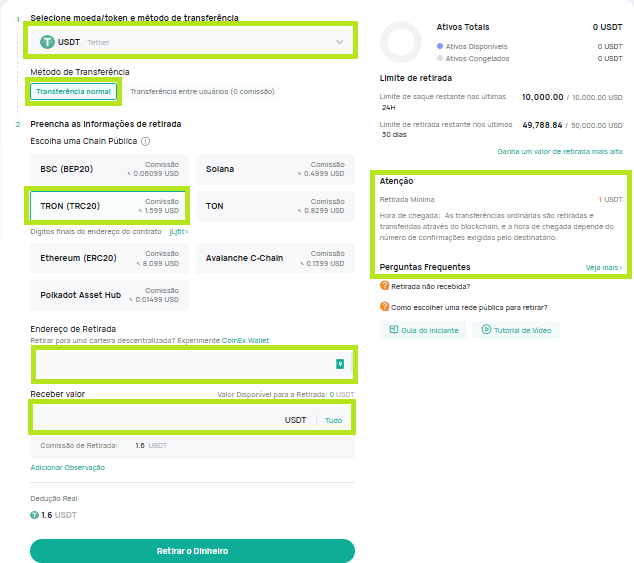Click Adicionar Observação link

[x=68, y=468]
